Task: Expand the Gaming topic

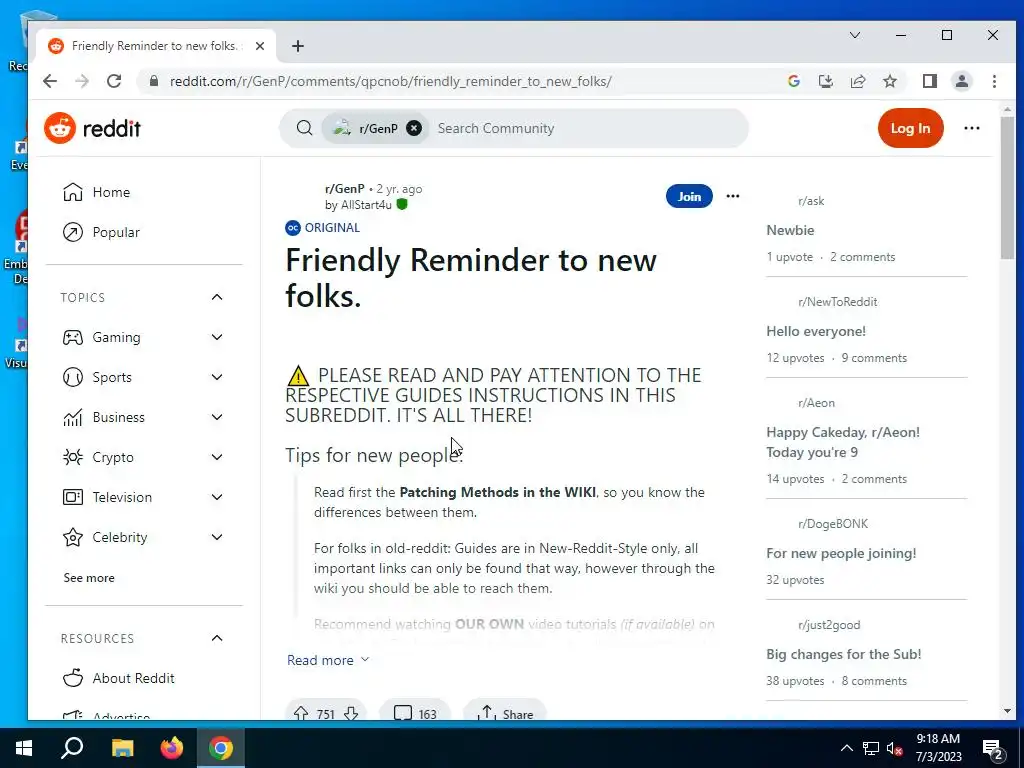Action: coord(217,337)
